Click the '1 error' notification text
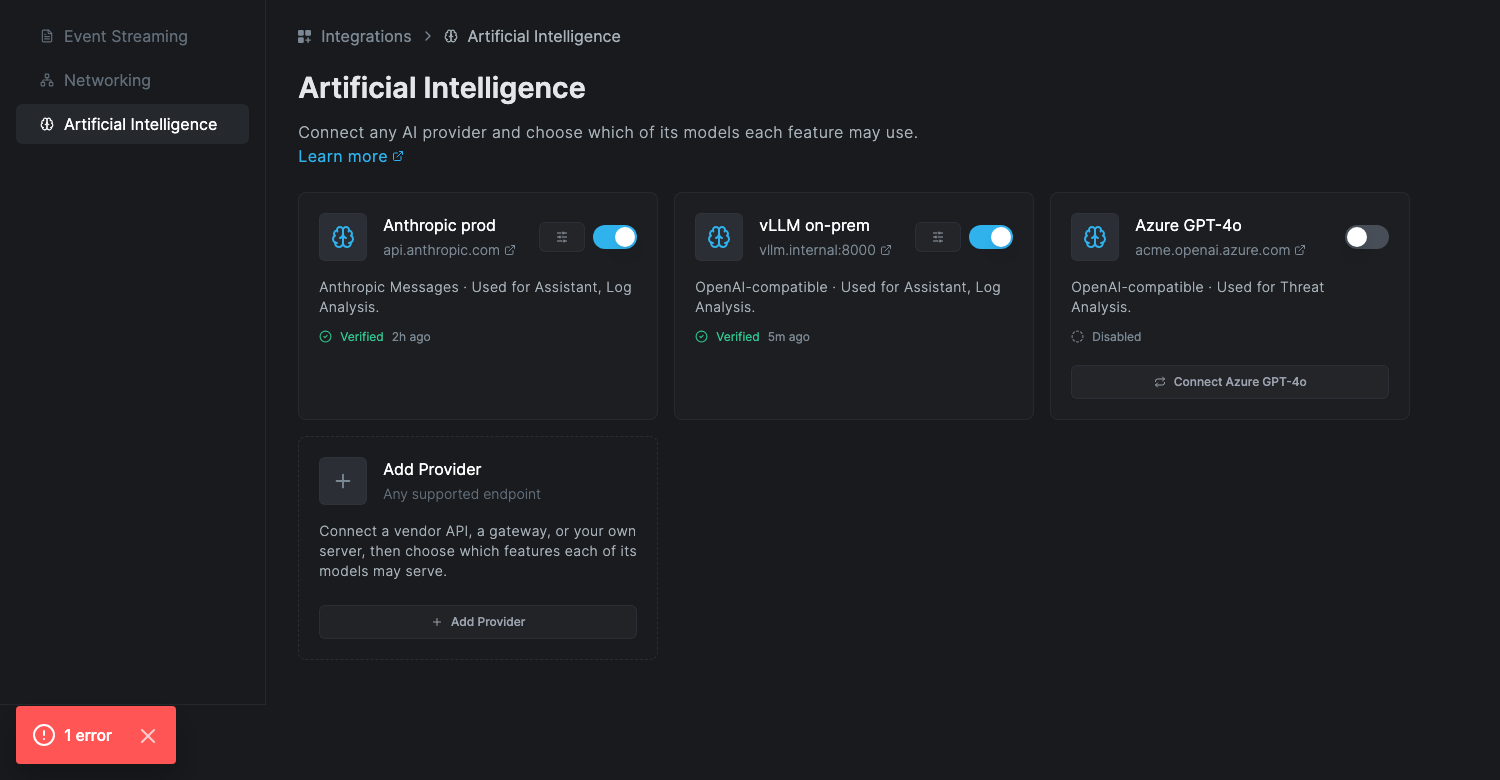 point(88,736)
